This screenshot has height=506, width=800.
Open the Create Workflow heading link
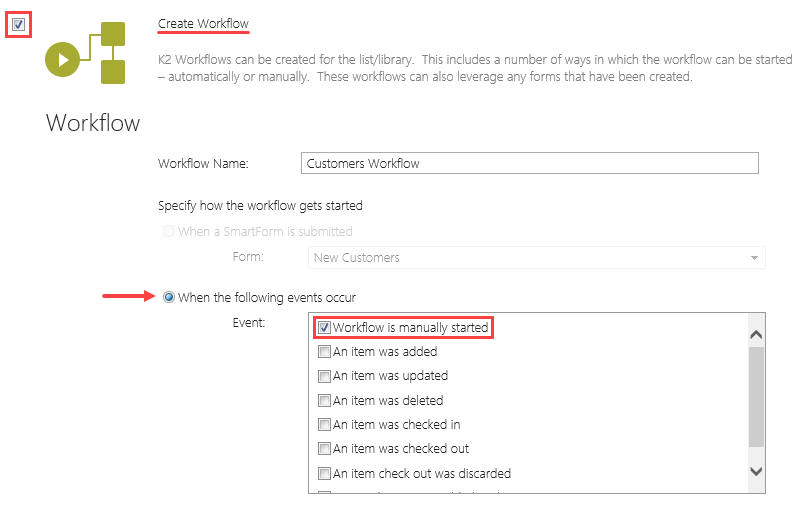(203, 24)
